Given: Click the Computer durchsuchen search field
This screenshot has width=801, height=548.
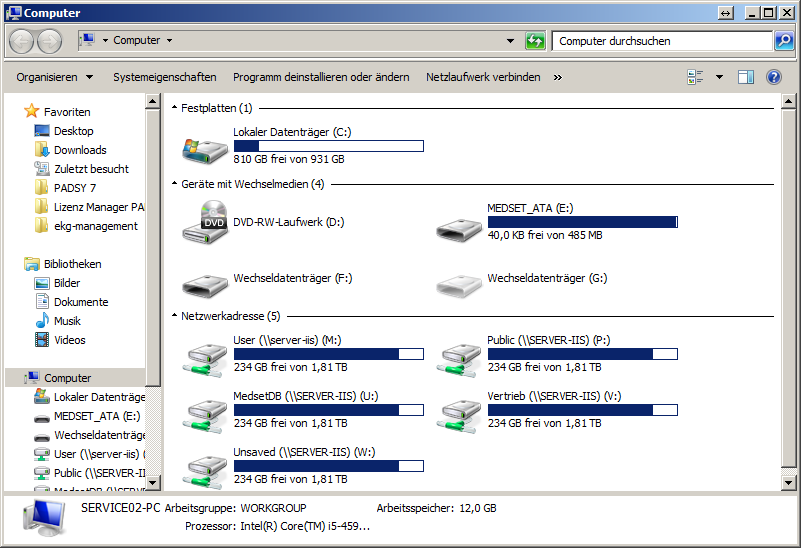Looking at the screenshot, I should pos(660,41).
